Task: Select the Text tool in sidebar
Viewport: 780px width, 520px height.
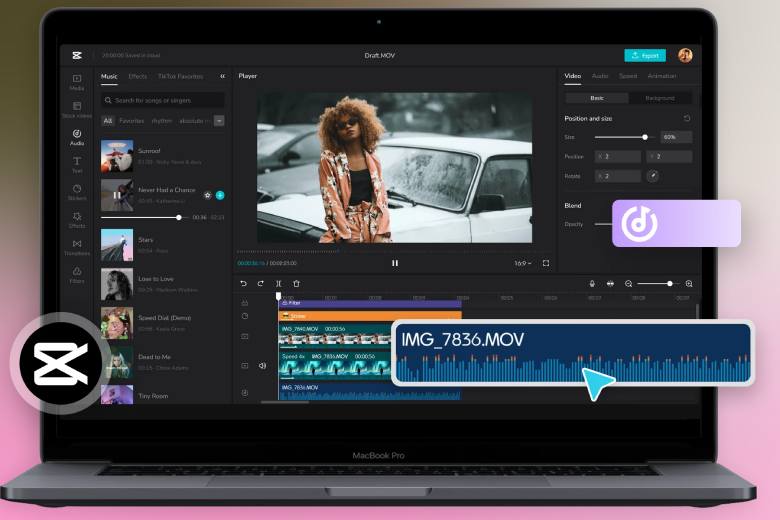Action: point(77,164)
